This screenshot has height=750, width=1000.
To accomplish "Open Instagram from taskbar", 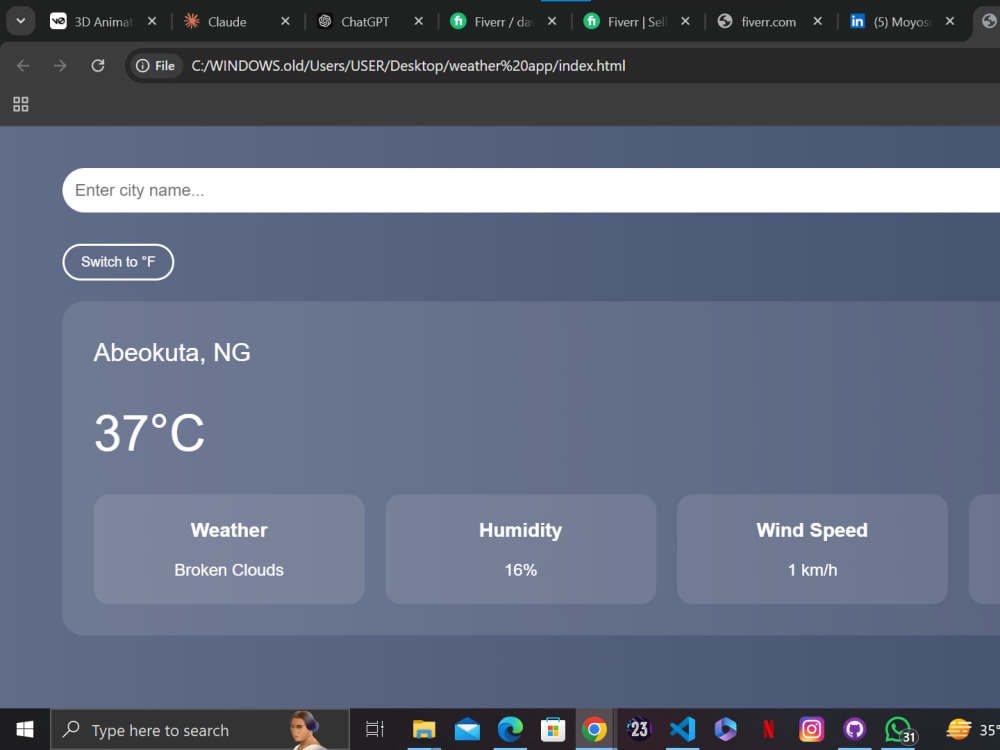I will tap(811, 729).
